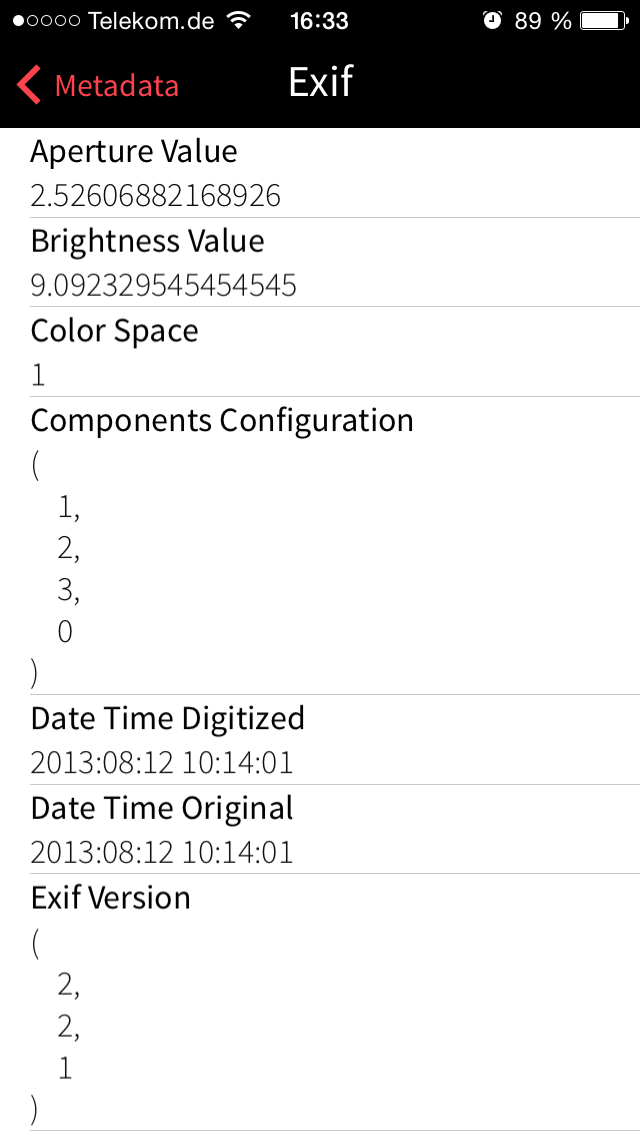Go back to Metadata screen
The image size is (640, 1136).
click(115, 86)
